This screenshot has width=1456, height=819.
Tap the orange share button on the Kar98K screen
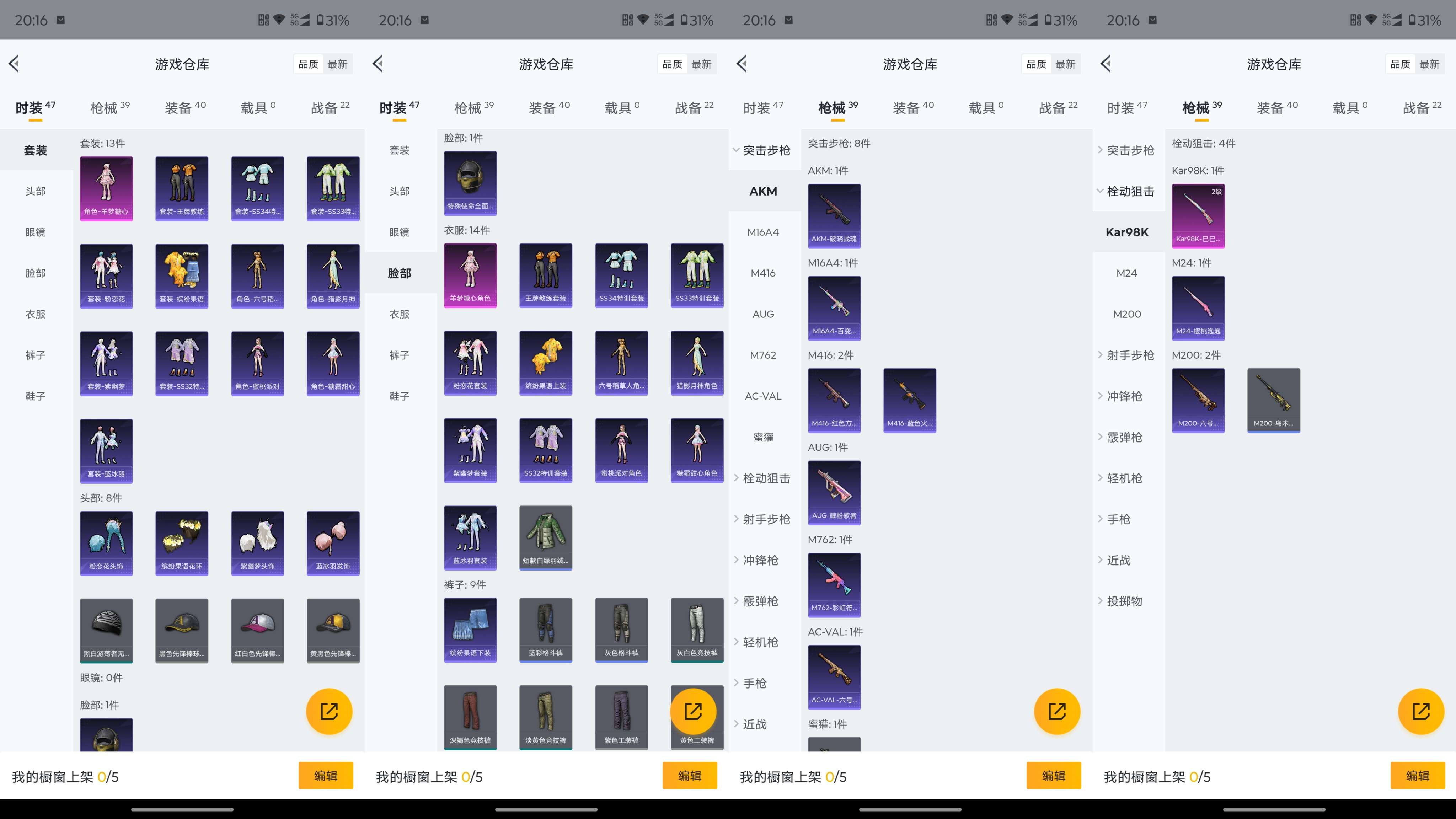tap(1421, 711)
